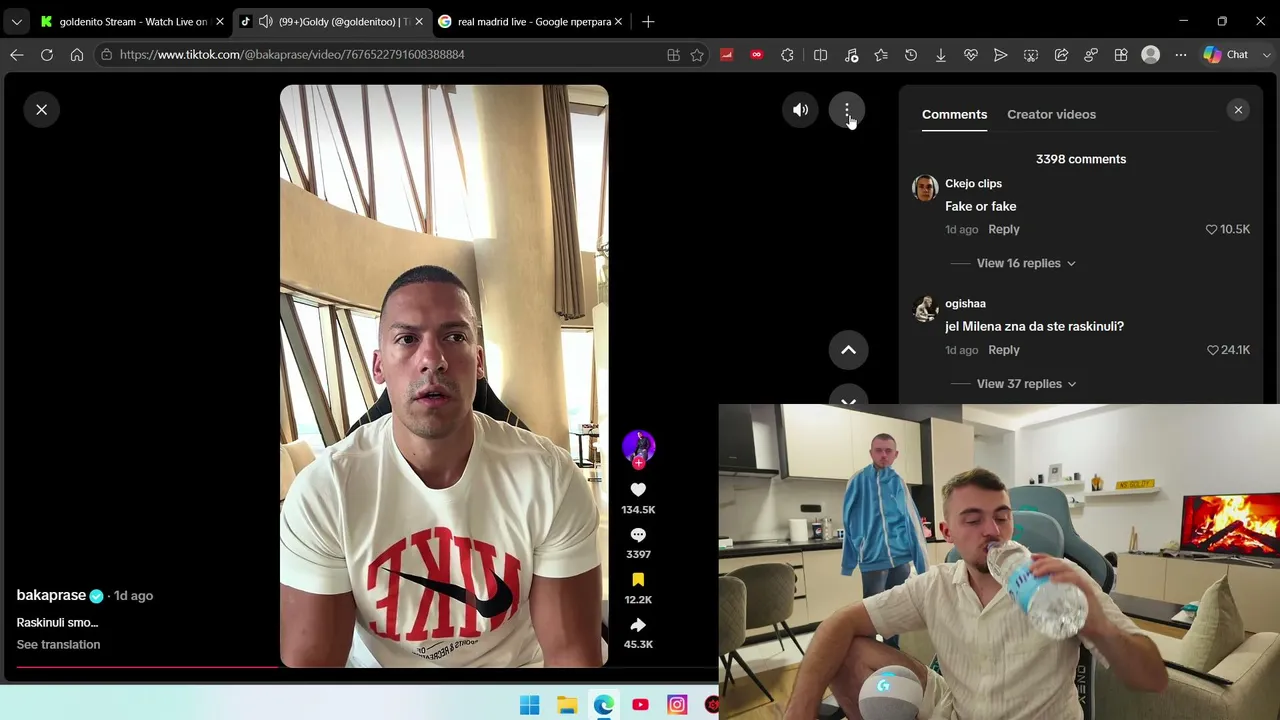
Task: Open the browser tab list dropdown
Action: [x=16, y=21]
